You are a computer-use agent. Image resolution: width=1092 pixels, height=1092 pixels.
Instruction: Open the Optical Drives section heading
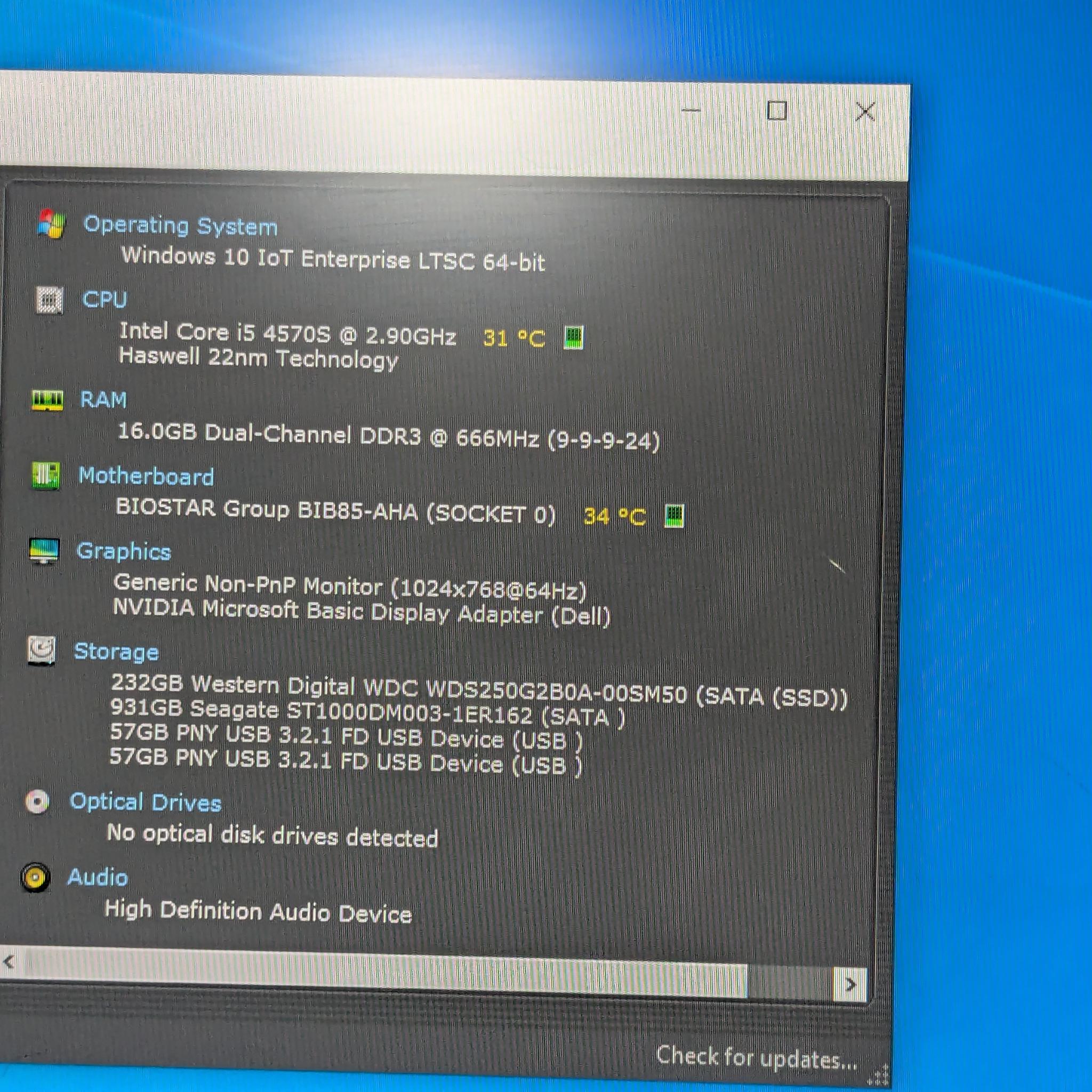click(x=145, y=802)
